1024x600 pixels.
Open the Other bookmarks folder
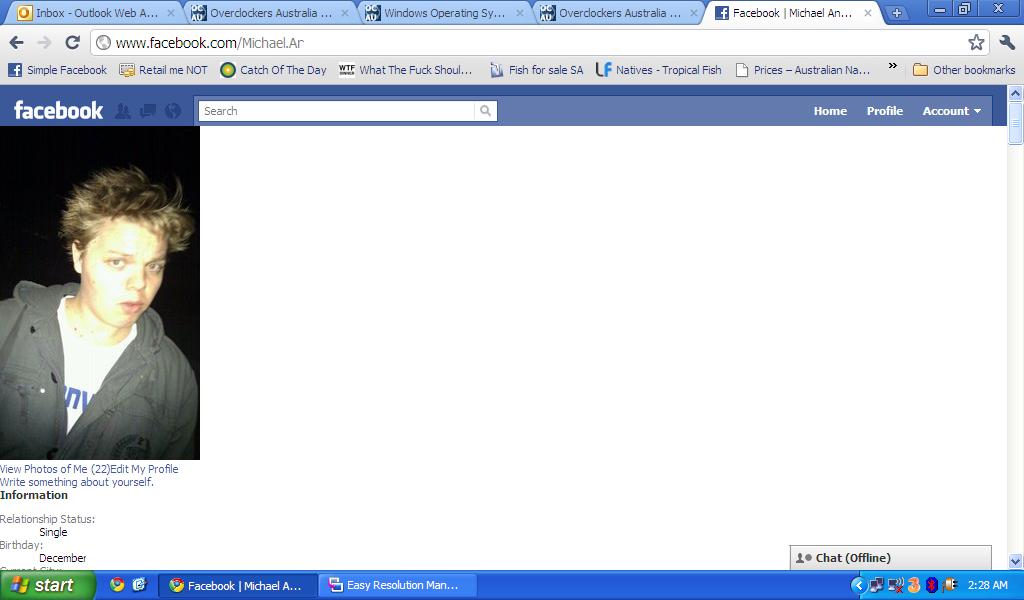pyautogui.click(x=964, y=70)
